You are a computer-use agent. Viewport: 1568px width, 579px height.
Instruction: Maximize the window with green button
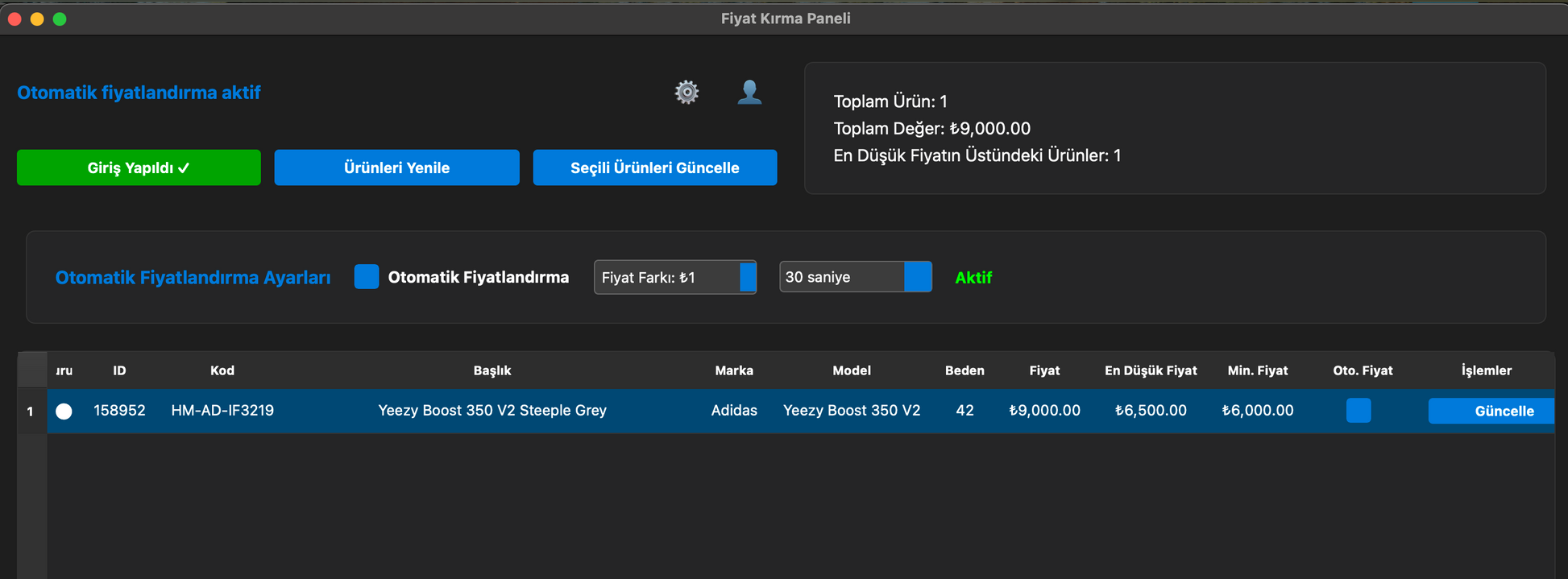click(60, 19)
